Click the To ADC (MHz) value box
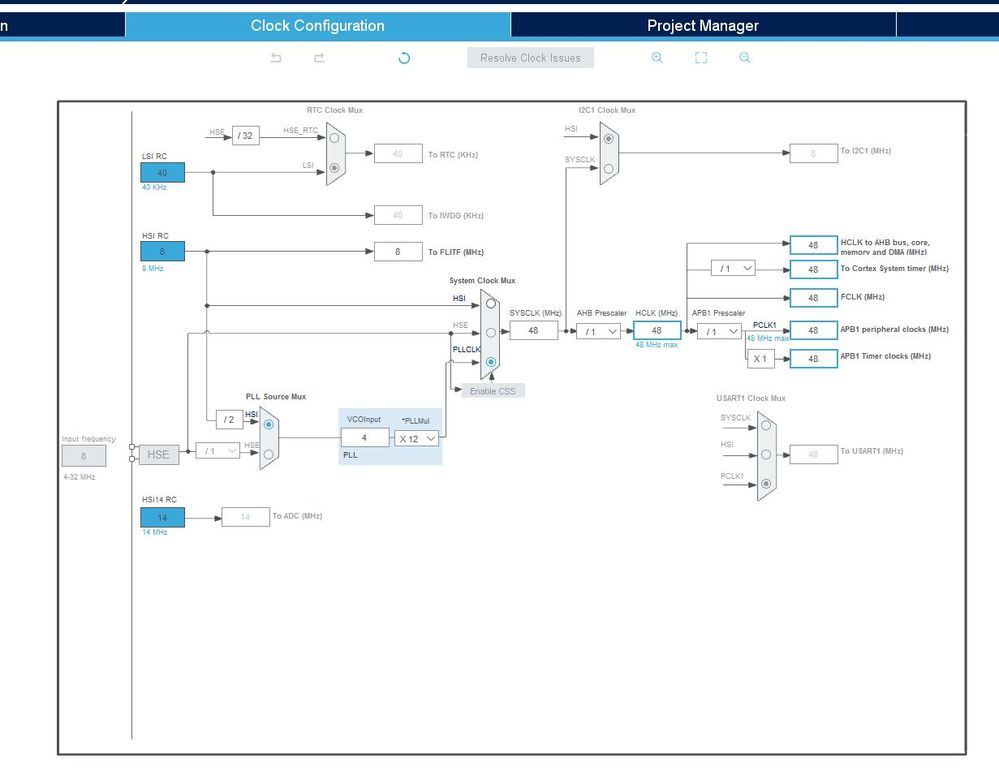 (x=245, y=517)
